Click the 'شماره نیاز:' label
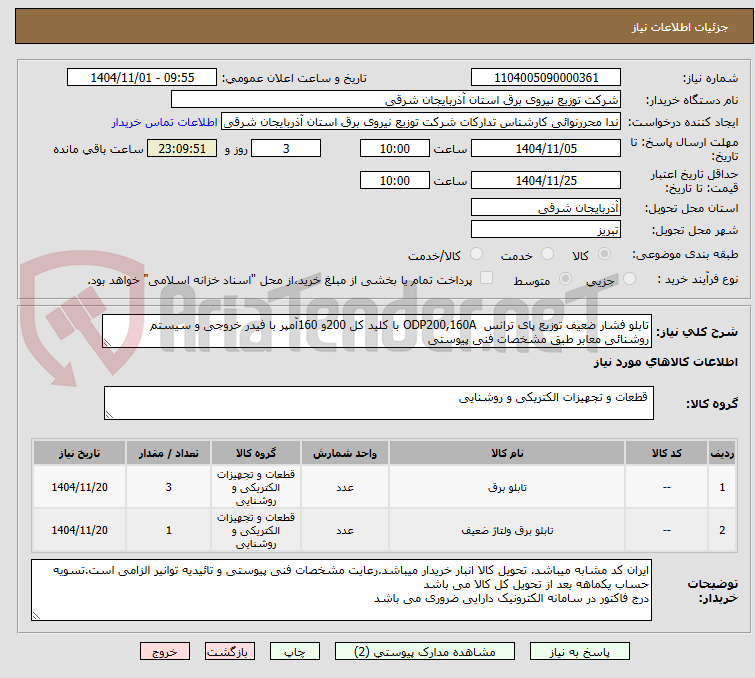 coord(710,78)
